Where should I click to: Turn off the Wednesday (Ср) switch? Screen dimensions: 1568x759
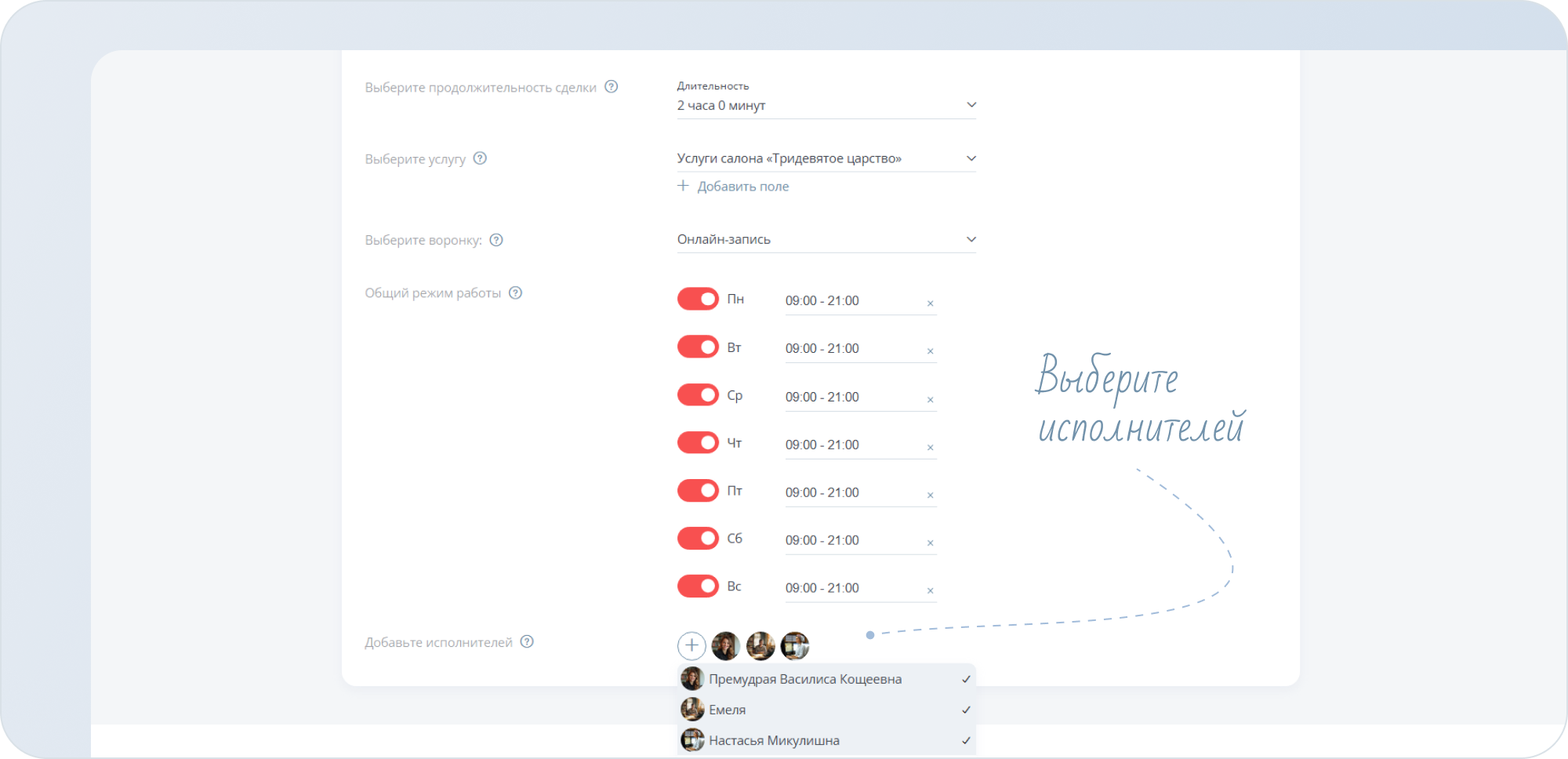pos(698,394)
